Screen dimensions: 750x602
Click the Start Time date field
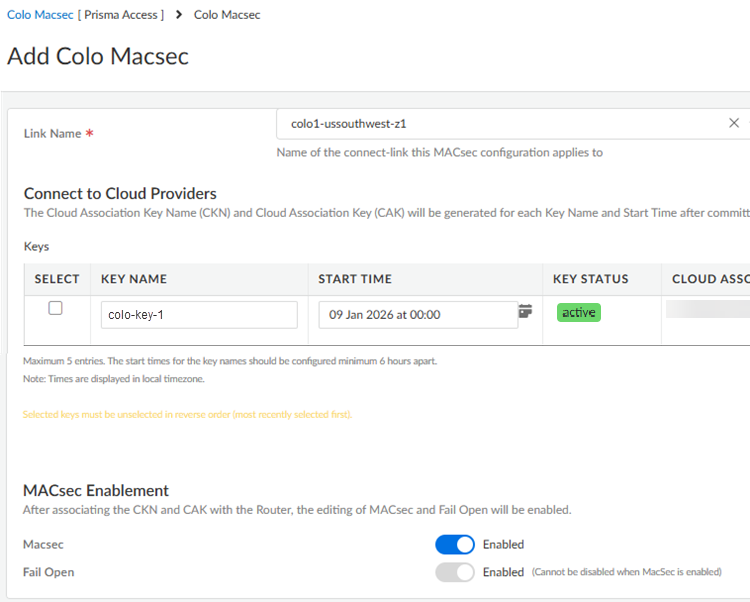point(417,315)
